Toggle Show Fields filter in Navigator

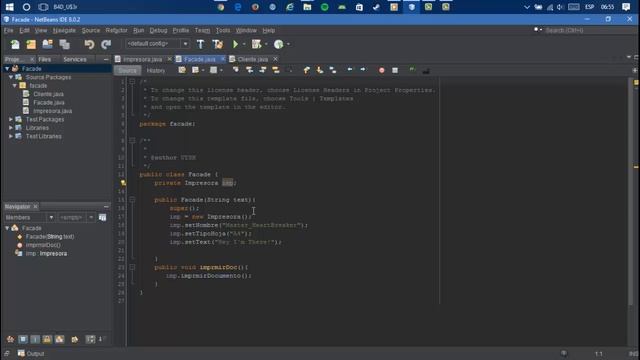[x=23, y=339]
